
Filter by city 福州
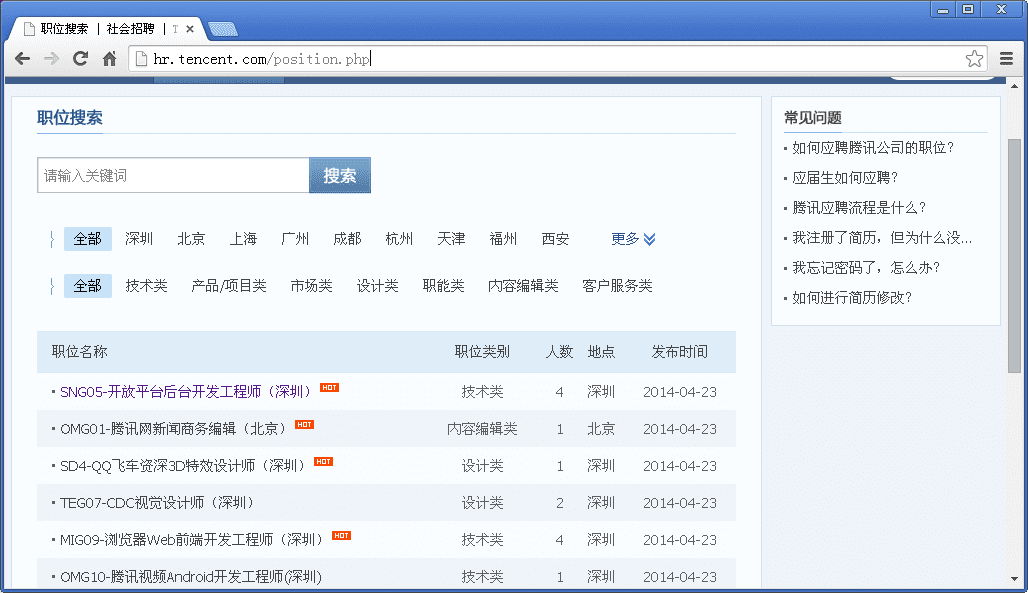pos(503,239)
